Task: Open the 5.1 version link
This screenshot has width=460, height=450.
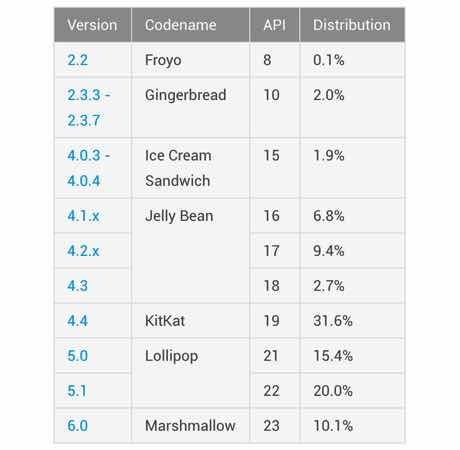Action: pyautogui.click(x=77, y=391)
